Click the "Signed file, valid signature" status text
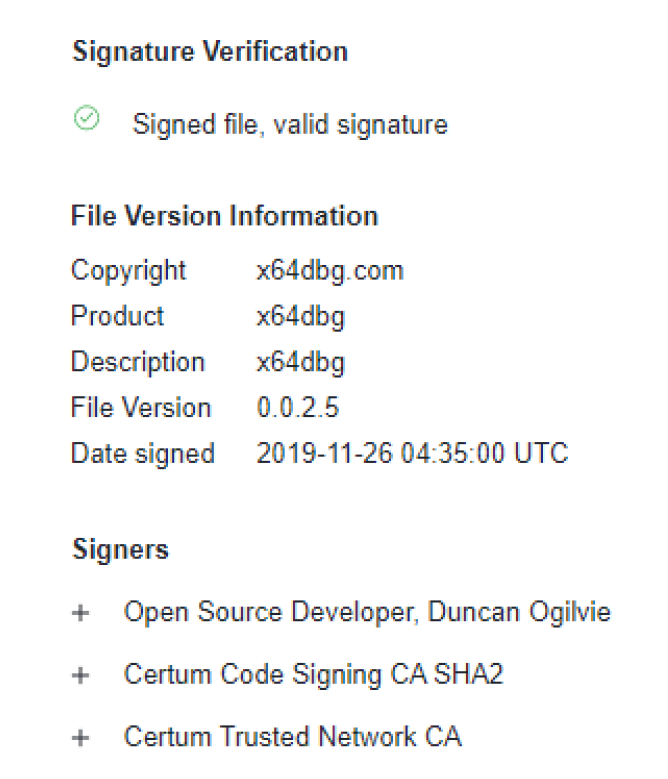This screenshot has width=668, height=779. (x=290, y=124)
